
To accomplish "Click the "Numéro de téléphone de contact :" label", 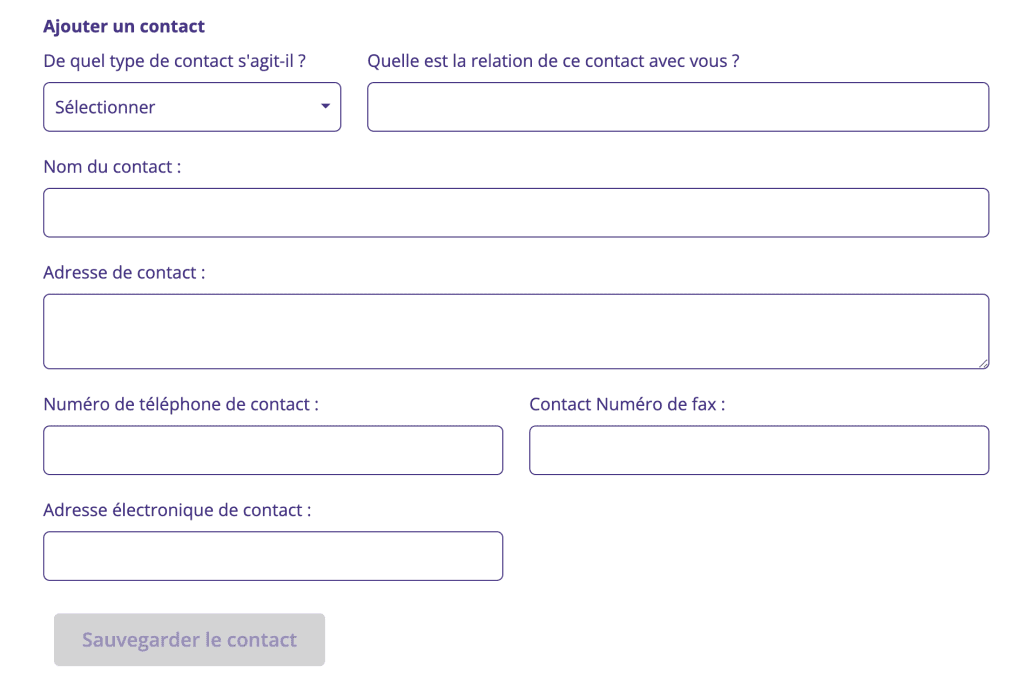I will pyautogui.click(x=181, y=404).
